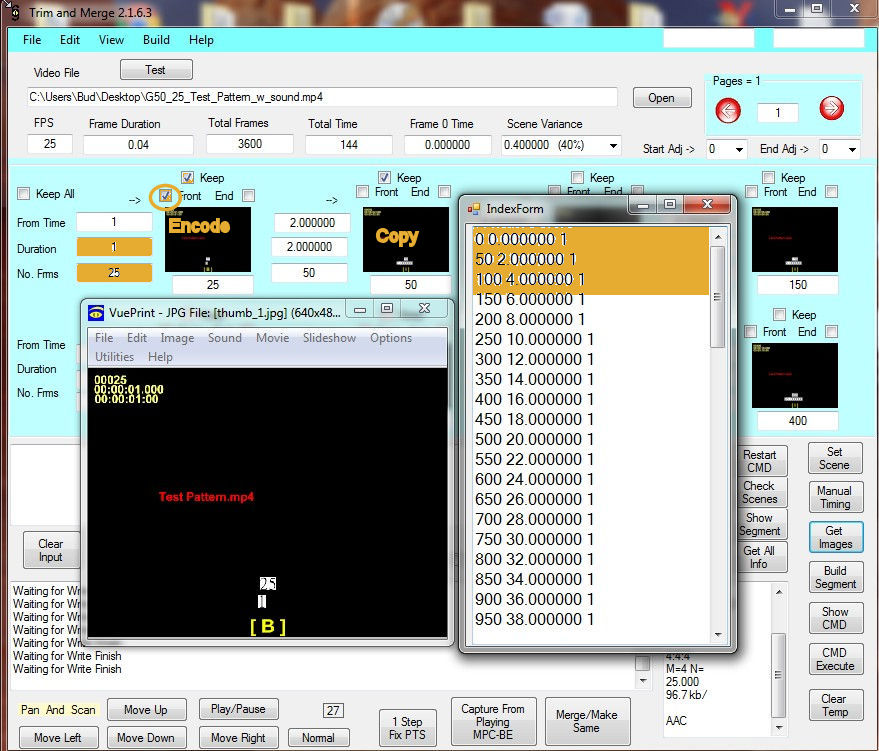The image size is (879, 751).
Task: Select the thumbnail labeled 150
Action: click(x=794, y=239)
